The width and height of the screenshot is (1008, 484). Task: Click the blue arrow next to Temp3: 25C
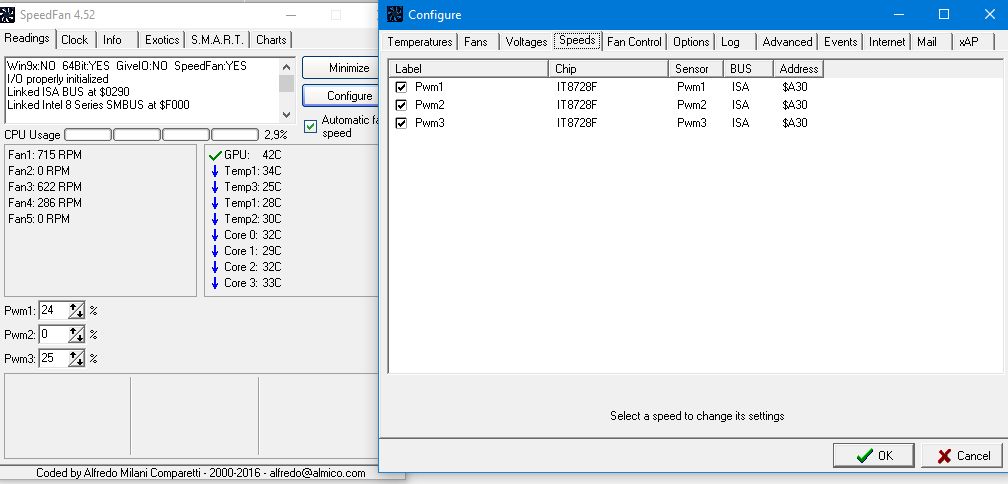215,187
